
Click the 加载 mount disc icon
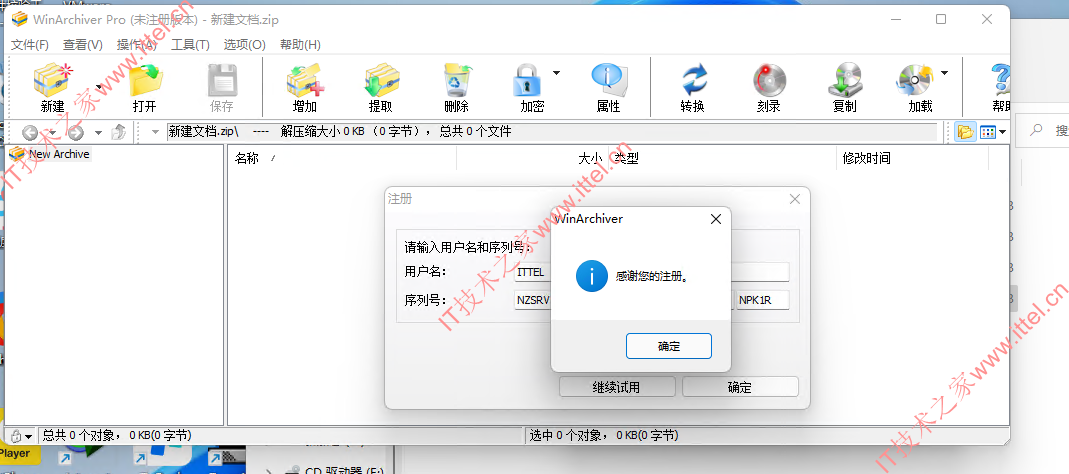[914, 80]
